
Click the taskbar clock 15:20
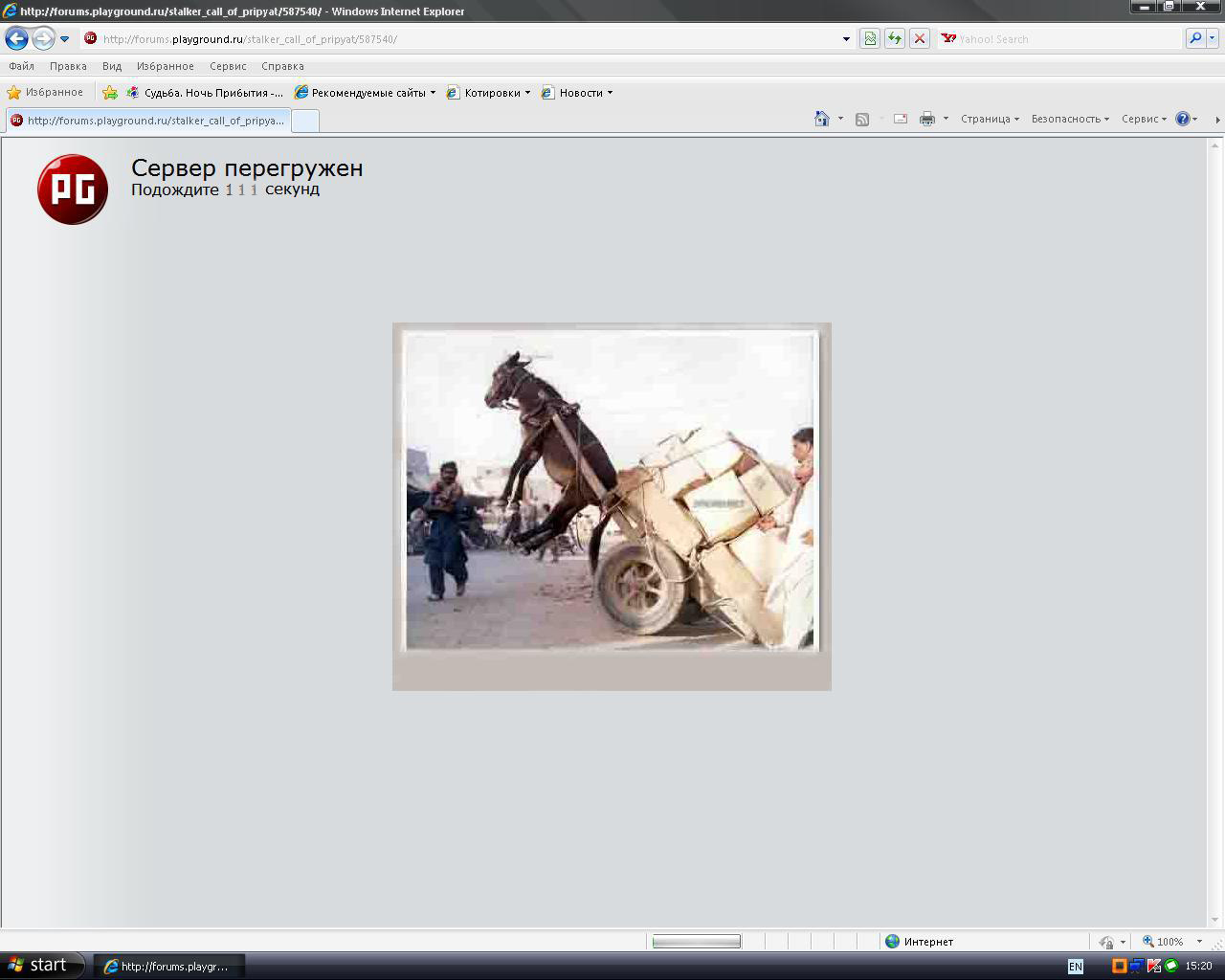[1199, 967]
